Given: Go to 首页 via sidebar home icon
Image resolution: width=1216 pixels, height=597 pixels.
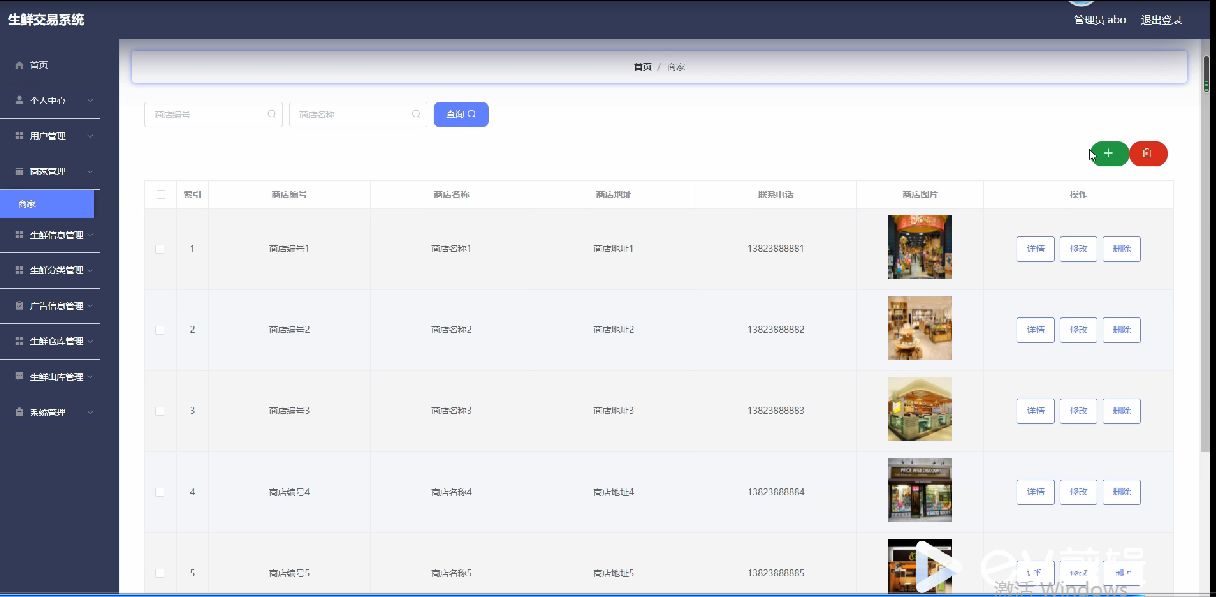Looking at the screenshot, I should [20, 65].
